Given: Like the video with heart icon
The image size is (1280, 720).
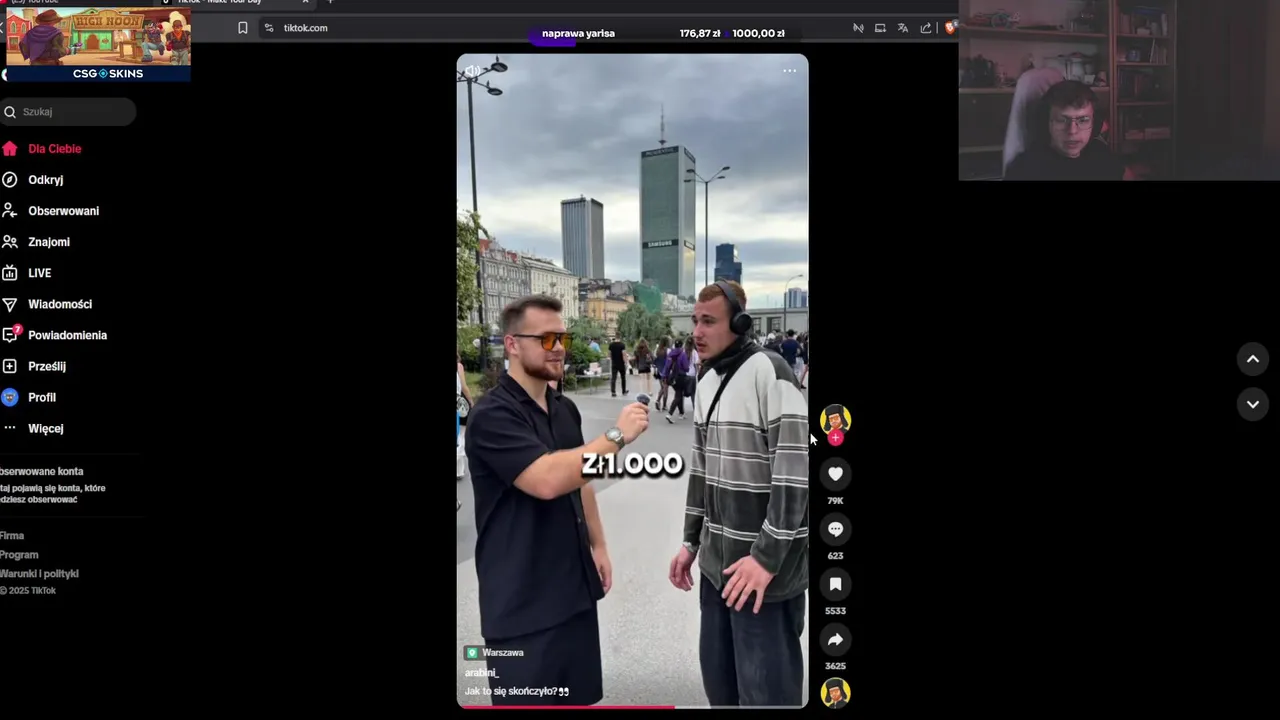Looking at the screenshot, I should (x=835, y=474).
